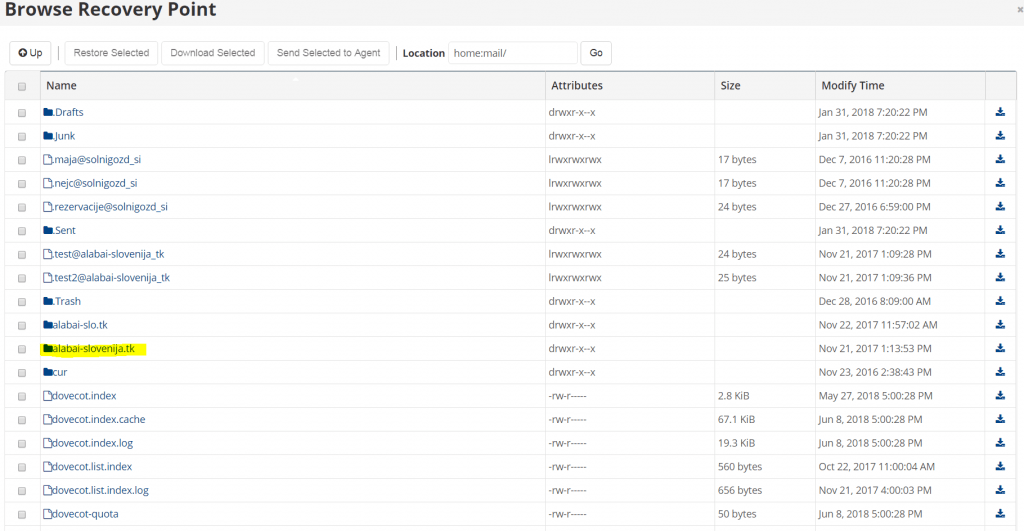The height and width of the screenshot is (531, 1024).
Task: Click the May 27, 2018 5:00:28 PM timestamp
Action: (x=876, y=396)
